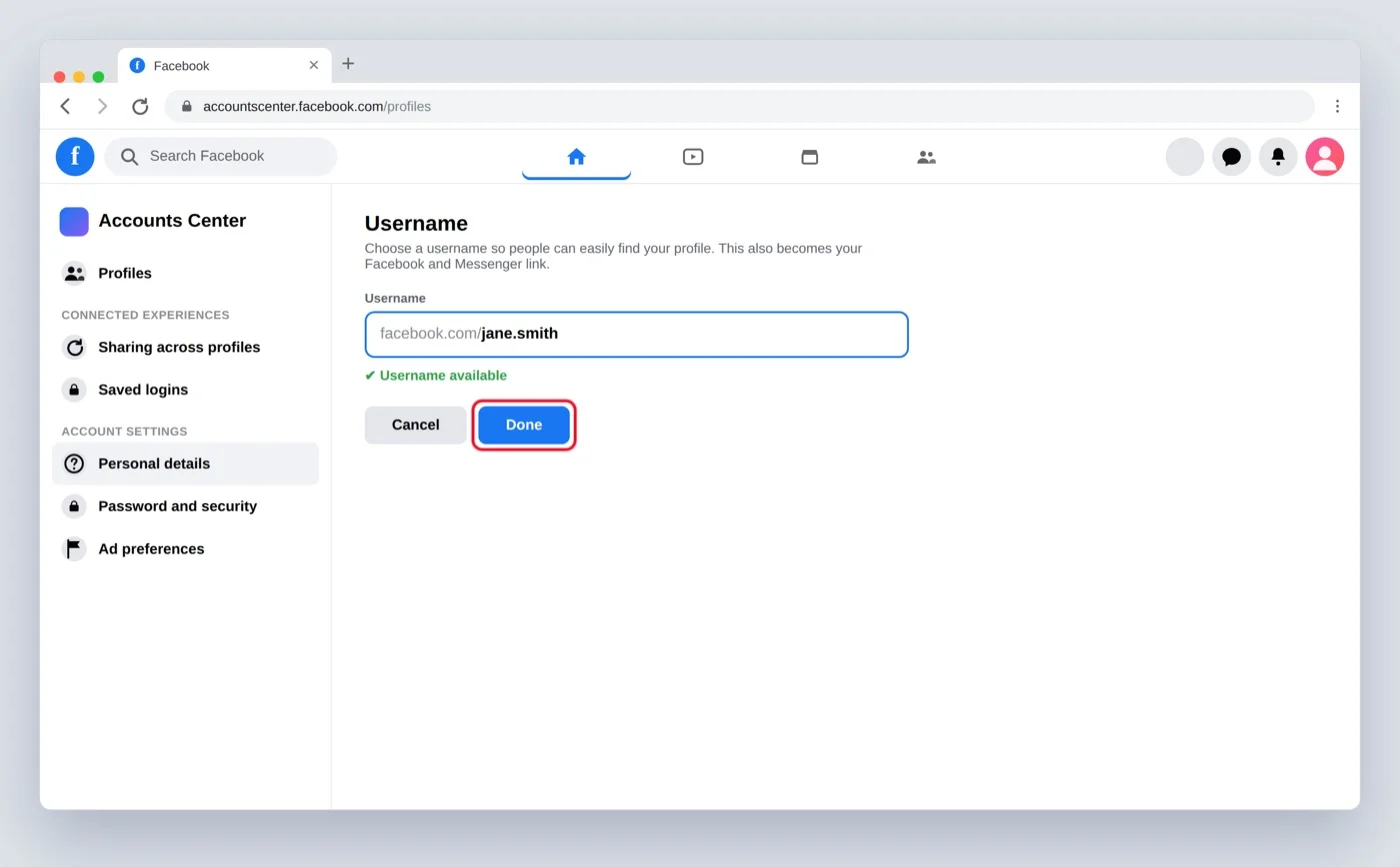This screenshot has height=867, width=1400.
Task: Click the Profiles people icon
Action: point(74,273)
